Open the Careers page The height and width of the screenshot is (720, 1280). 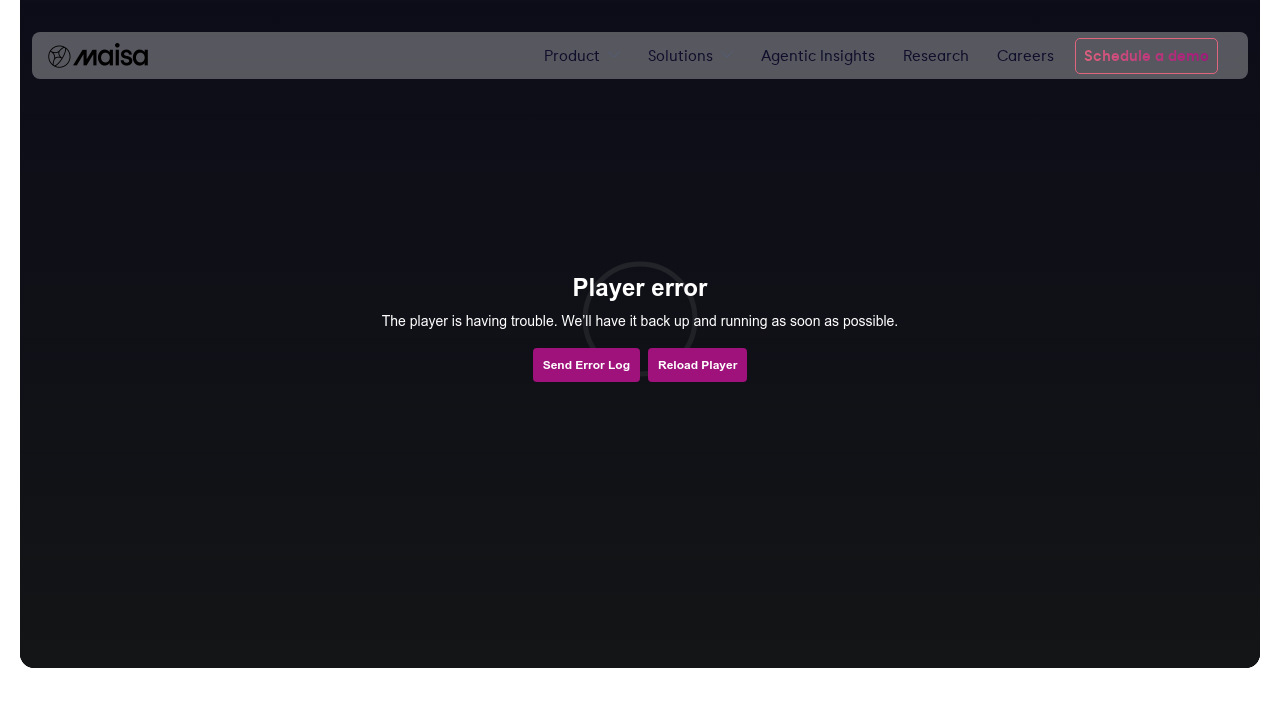(1025, 56)
